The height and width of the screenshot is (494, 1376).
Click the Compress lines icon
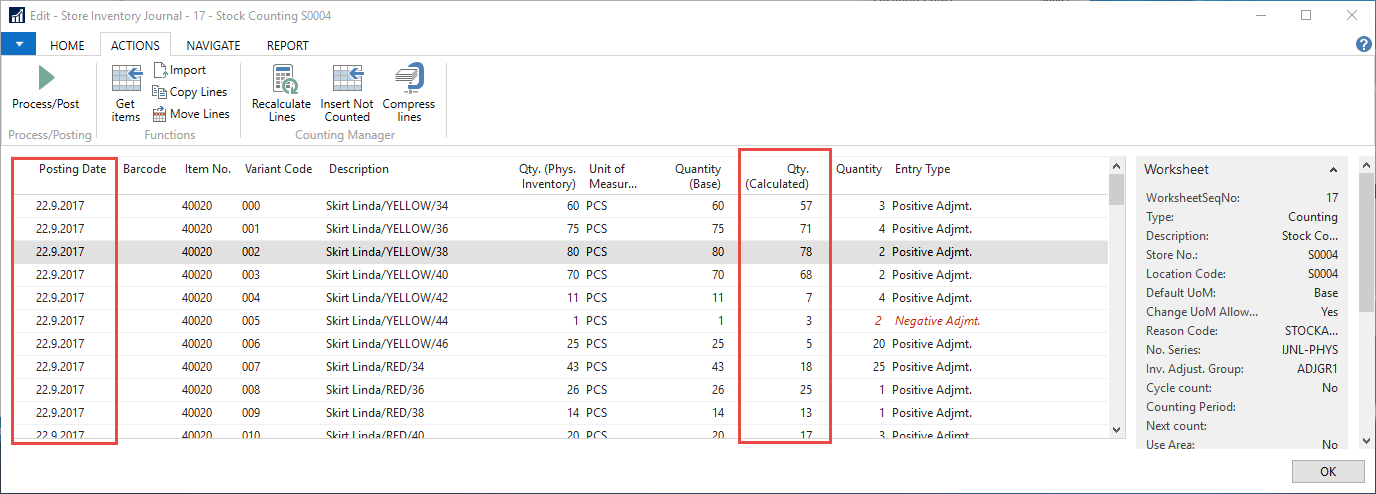pos(409,79)
